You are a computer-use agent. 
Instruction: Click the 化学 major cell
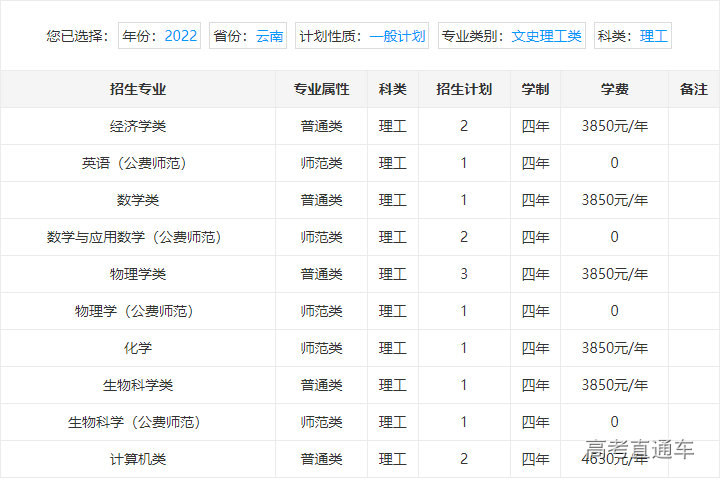coord(138,348)
